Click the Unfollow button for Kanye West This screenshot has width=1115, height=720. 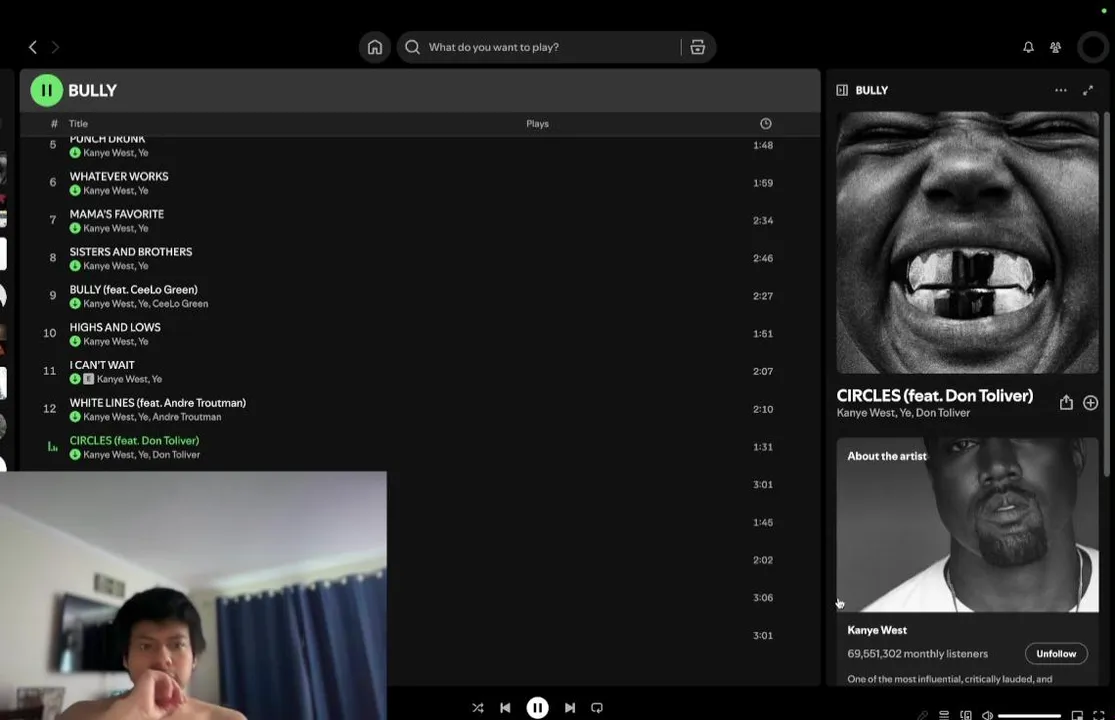point(1056,654)
